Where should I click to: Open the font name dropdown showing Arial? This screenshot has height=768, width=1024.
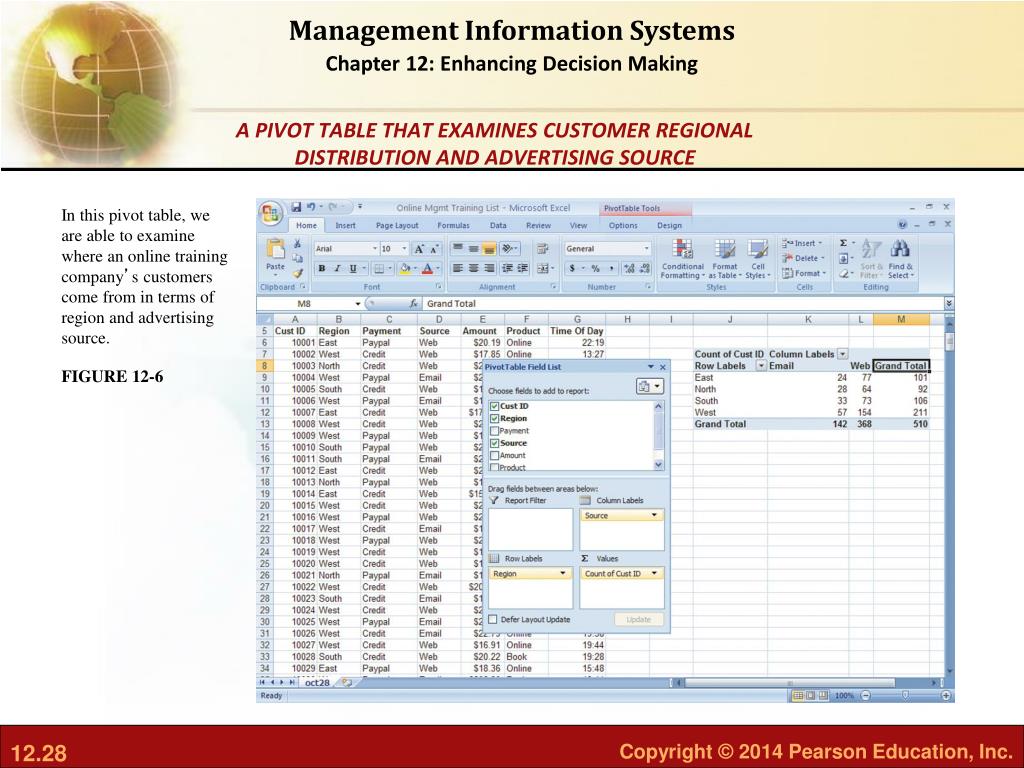coord(375,249)
